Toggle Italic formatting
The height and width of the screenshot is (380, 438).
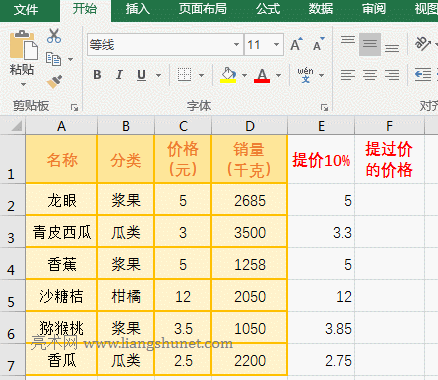tap(119, 75)
